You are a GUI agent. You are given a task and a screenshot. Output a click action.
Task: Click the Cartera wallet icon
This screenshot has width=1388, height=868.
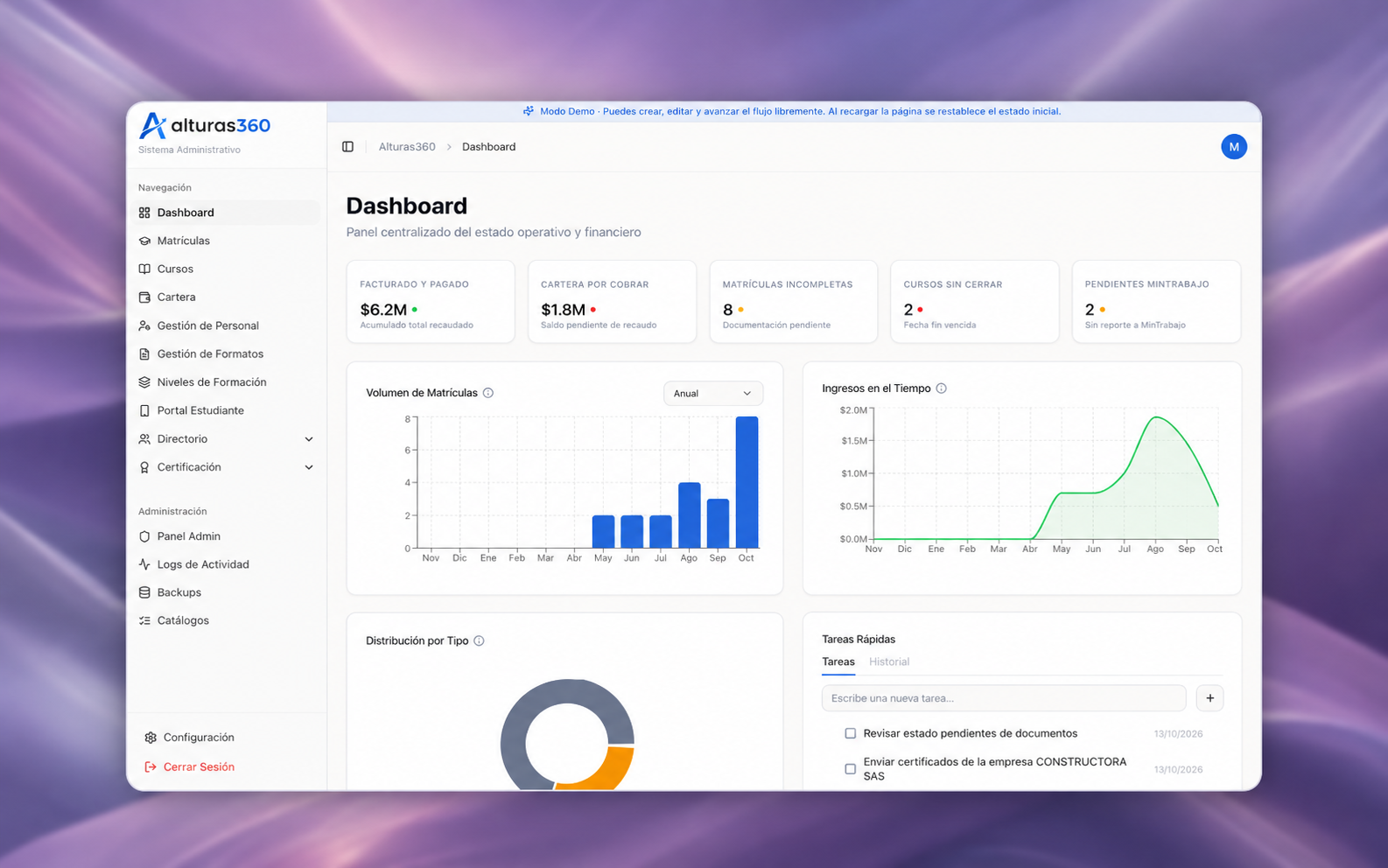[x=144, y=297]
